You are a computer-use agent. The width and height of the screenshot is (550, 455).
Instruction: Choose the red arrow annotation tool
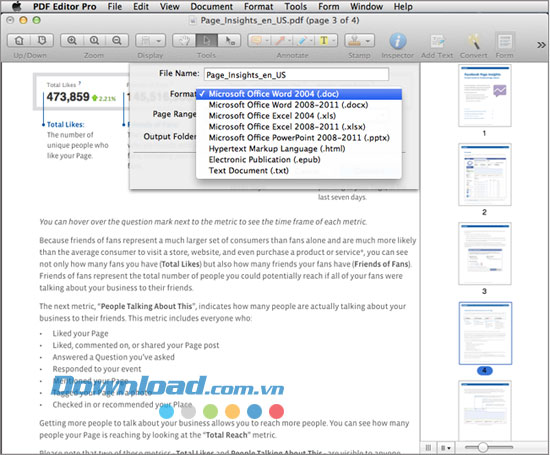280,41
